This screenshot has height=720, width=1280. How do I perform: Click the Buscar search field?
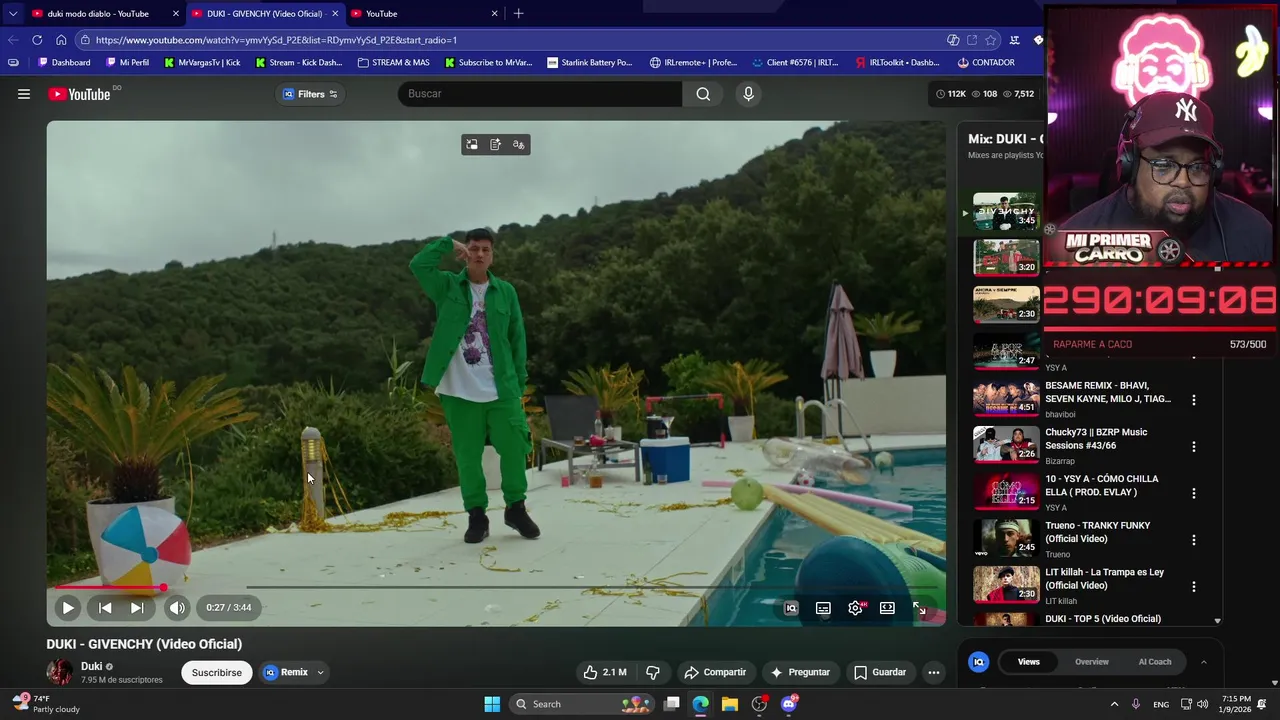click(x=540, y=94)
